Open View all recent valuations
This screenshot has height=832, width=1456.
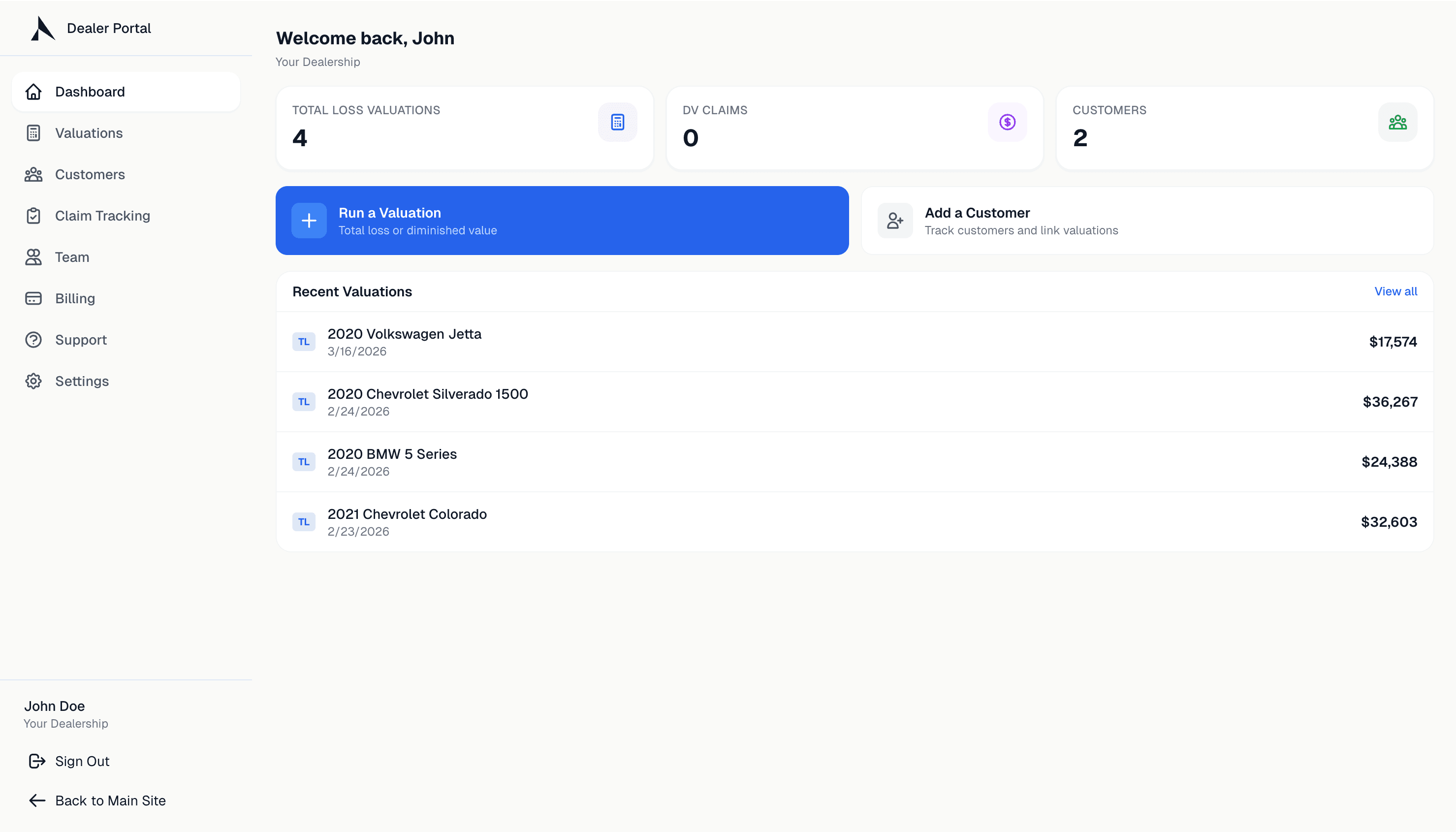(1395, 291)
